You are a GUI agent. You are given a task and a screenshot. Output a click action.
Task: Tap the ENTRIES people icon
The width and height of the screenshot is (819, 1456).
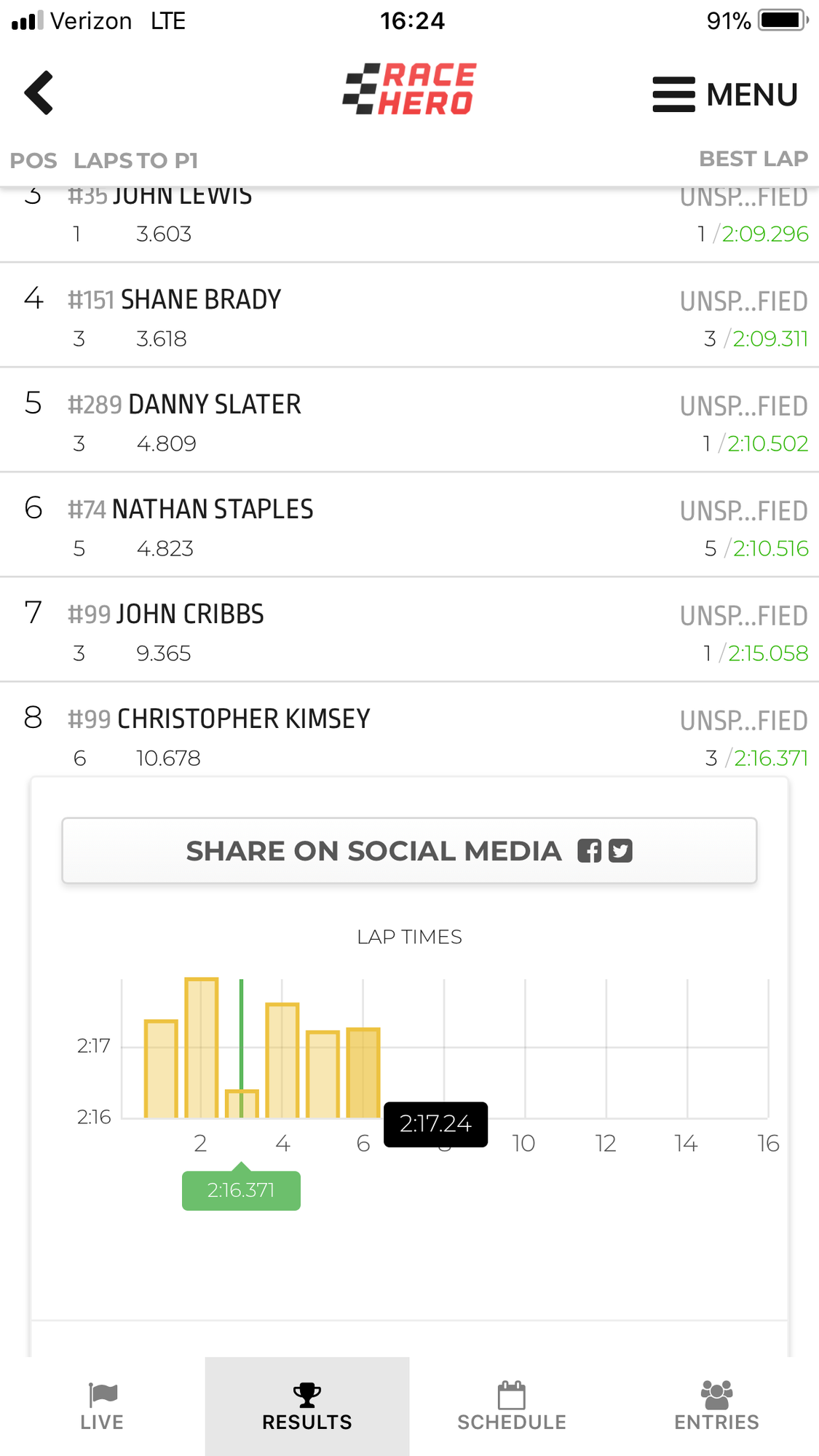click(716, 1394)
